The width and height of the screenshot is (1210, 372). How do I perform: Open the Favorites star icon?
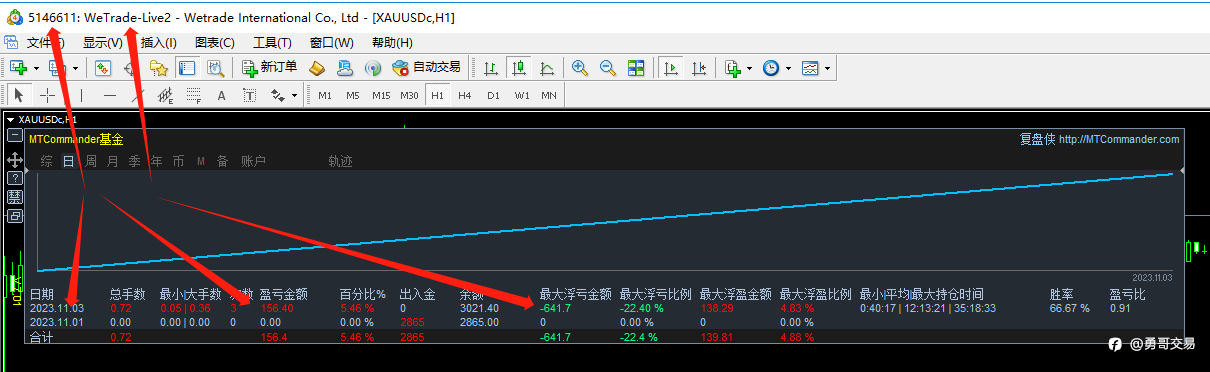tap(158, 68)
